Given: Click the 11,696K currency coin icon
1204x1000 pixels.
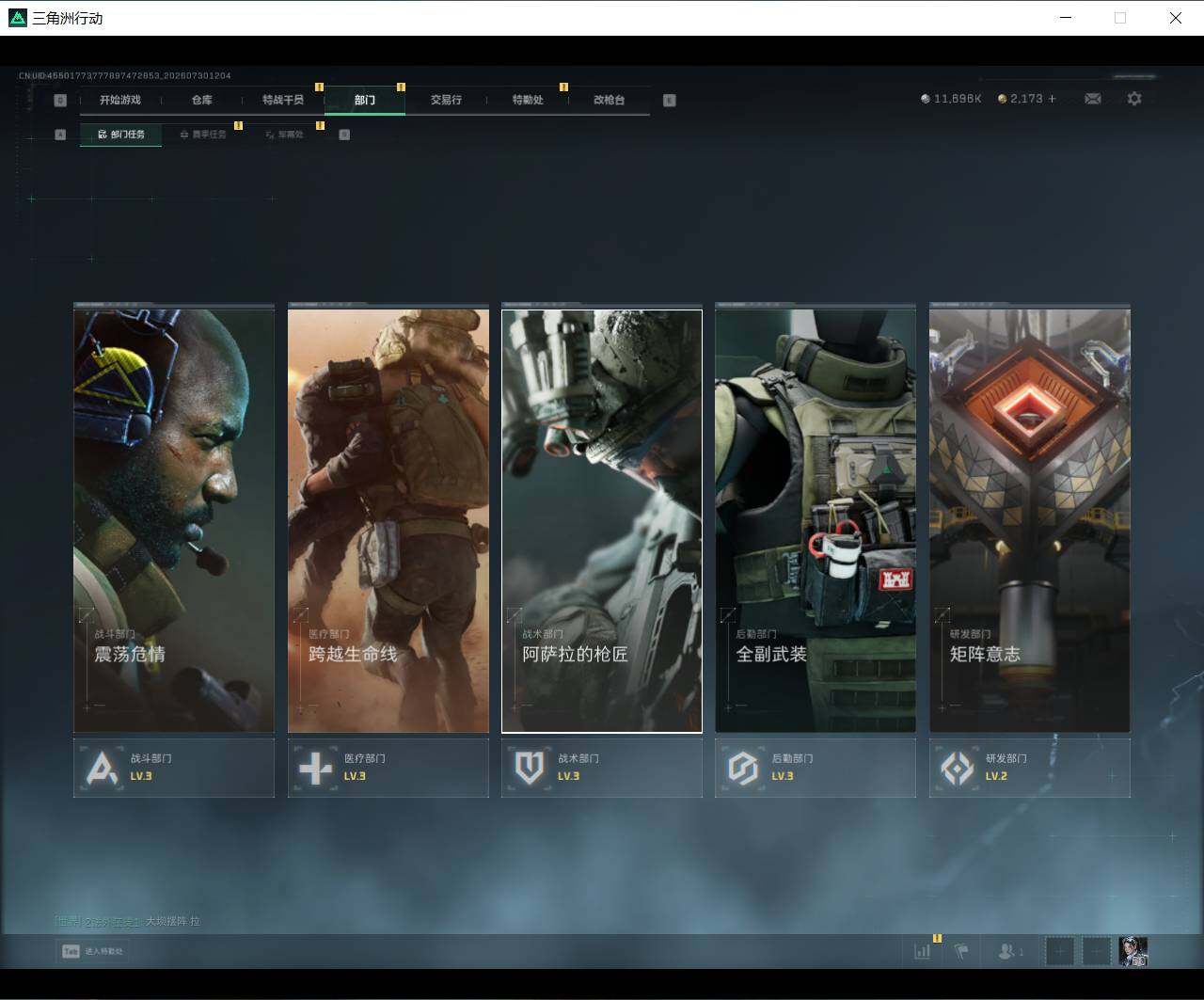Looking at the screenshot, I should pos(926,99).
